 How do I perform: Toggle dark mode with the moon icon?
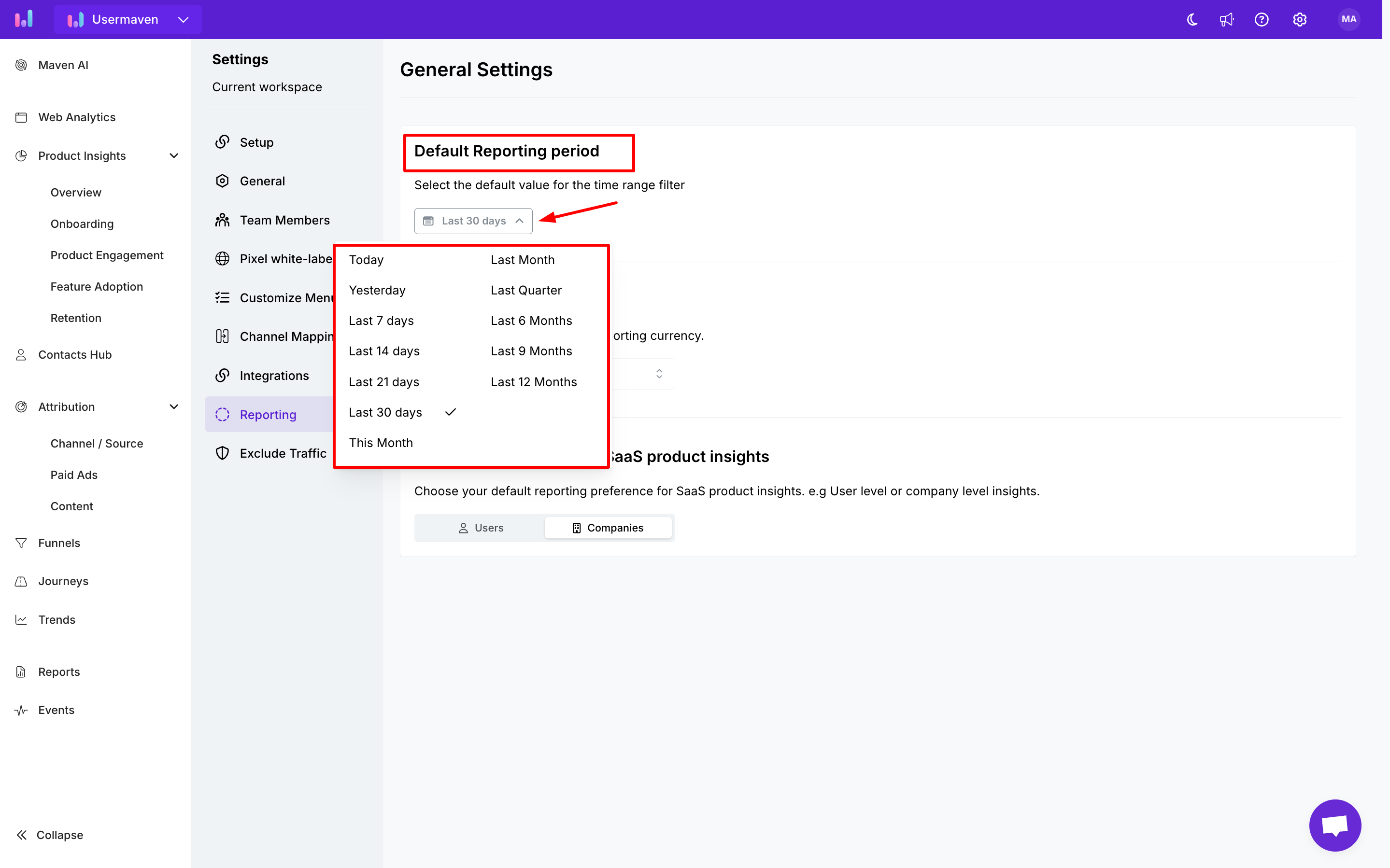pyautogui.click(x=1191, y=19)
